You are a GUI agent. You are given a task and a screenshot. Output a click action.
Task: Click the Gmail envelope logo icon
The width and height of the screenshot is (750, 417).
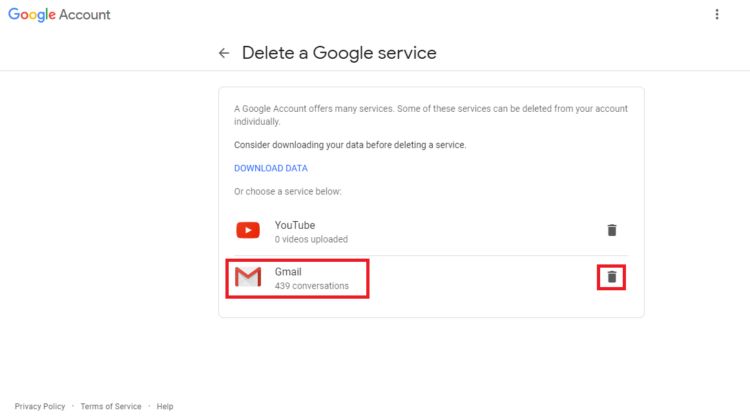pos(248,277)
